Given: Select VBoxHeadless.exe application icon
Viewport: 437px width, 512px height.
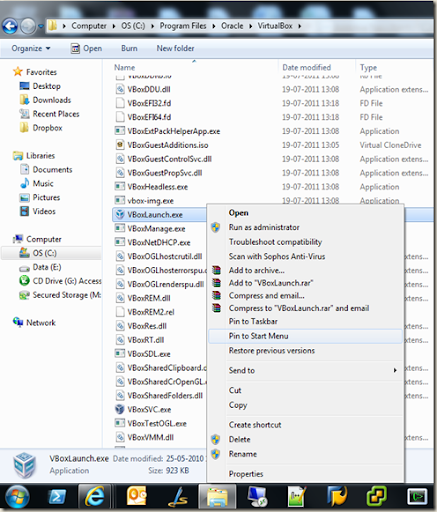Looking at the screenshot, I should (x=120, y=187).
